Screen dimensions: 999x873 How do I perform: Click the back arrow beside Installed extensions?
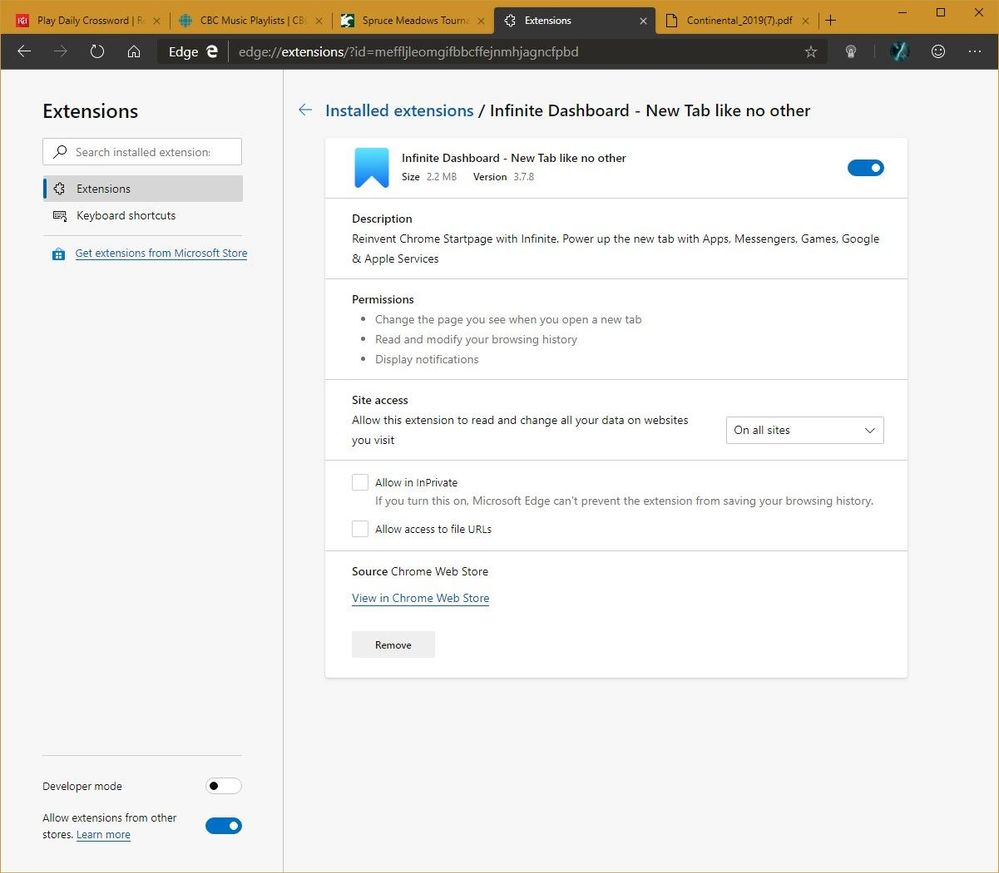click(x=305, y=110)
